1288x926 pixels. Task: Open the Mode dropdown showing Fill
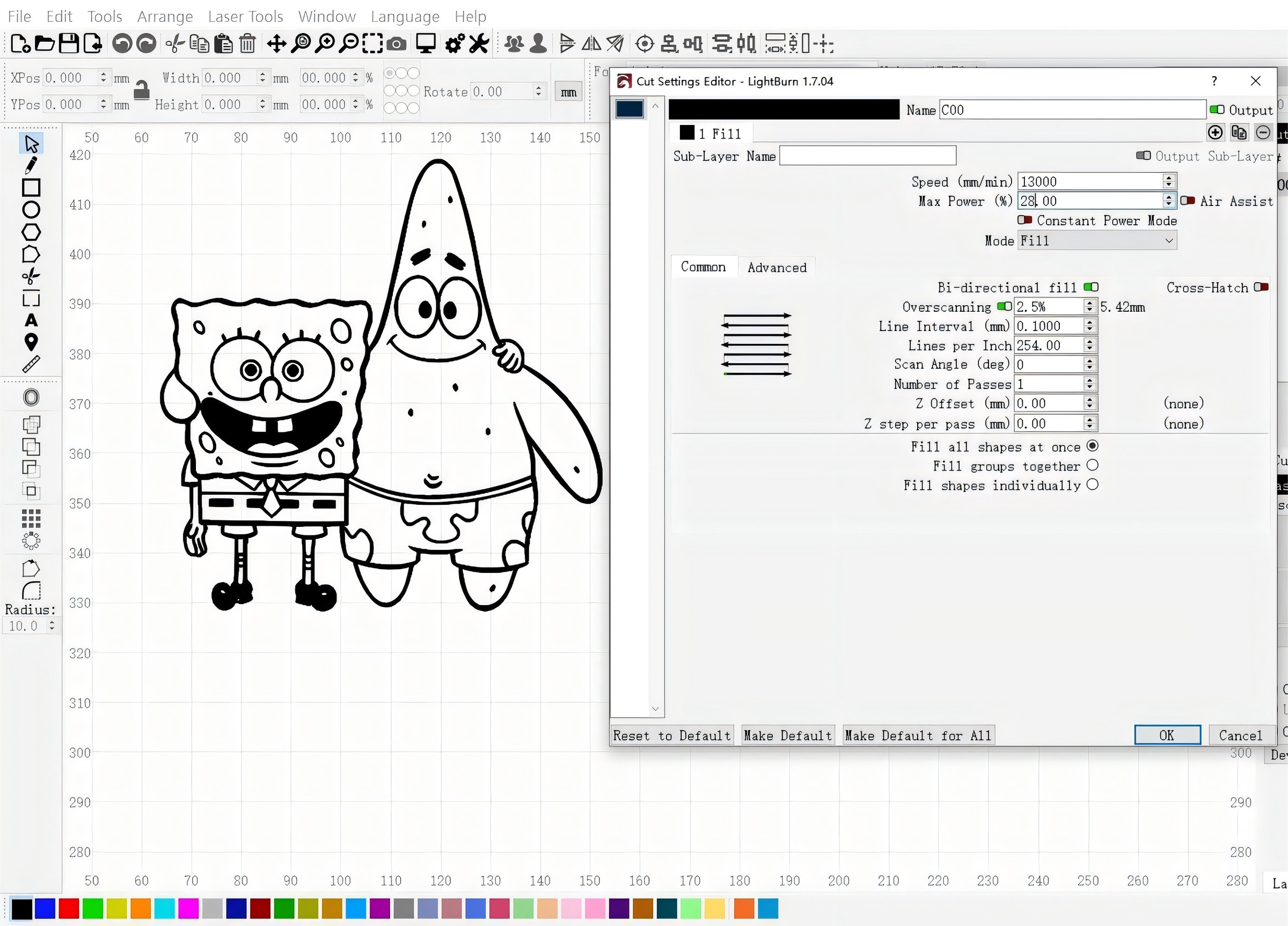(1096, 240)
